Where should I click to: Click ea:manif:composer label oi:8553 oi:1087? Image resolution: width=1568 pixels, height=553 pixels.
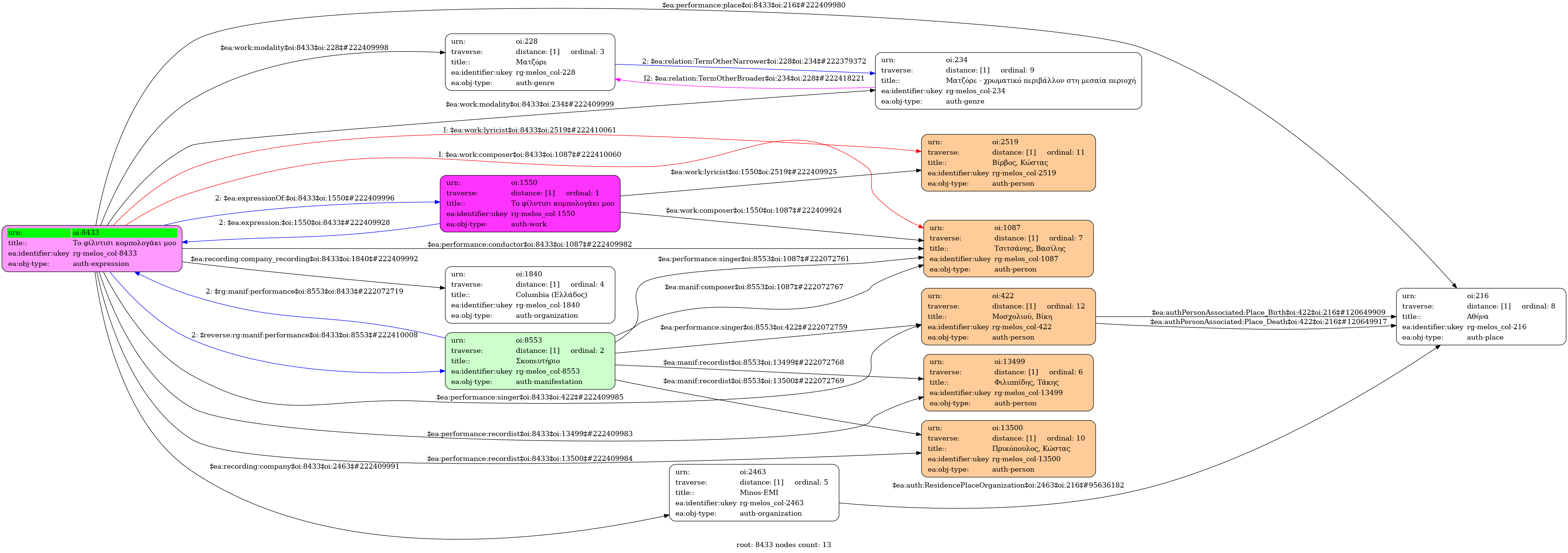pyautogui.click(x=753, y=287)
